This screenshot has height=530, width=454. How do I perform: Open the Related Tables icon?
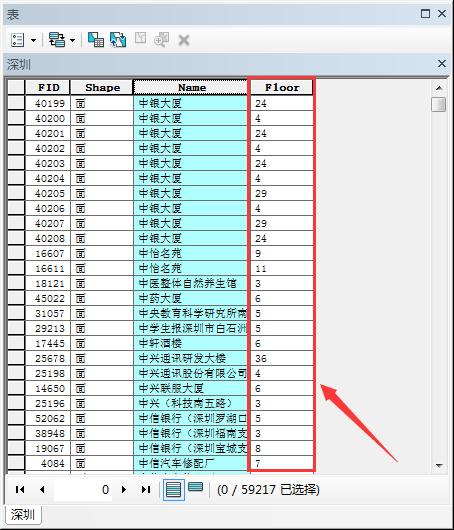[56, 40]
